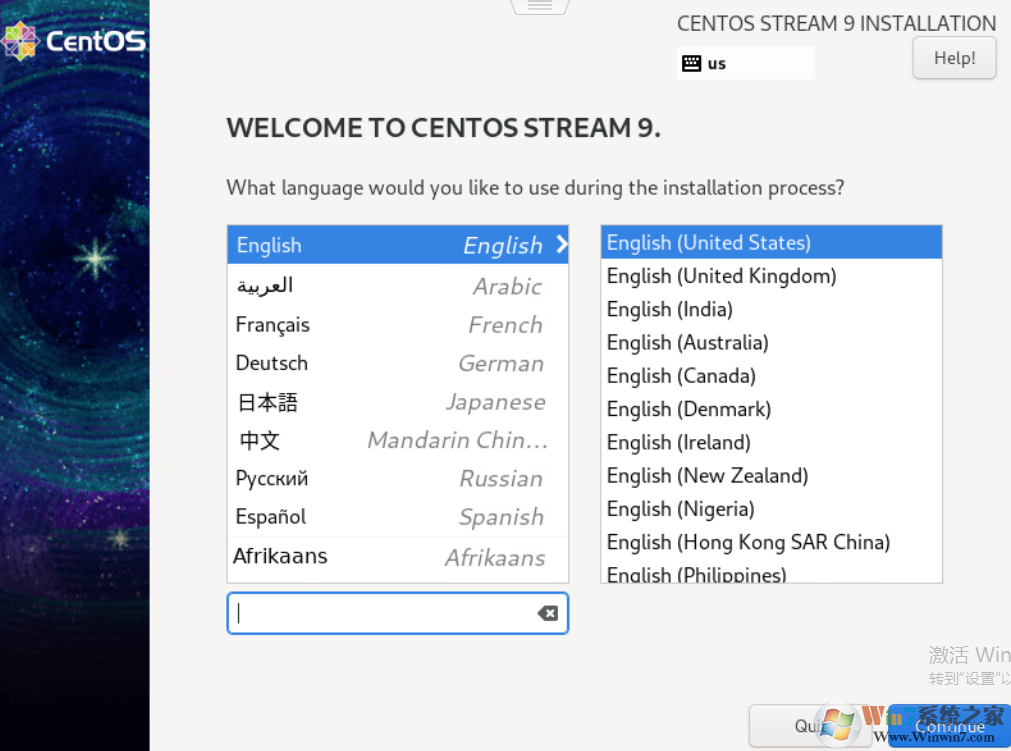
Task: Clear the language search field with backspace icon
Action: point(547,613)
